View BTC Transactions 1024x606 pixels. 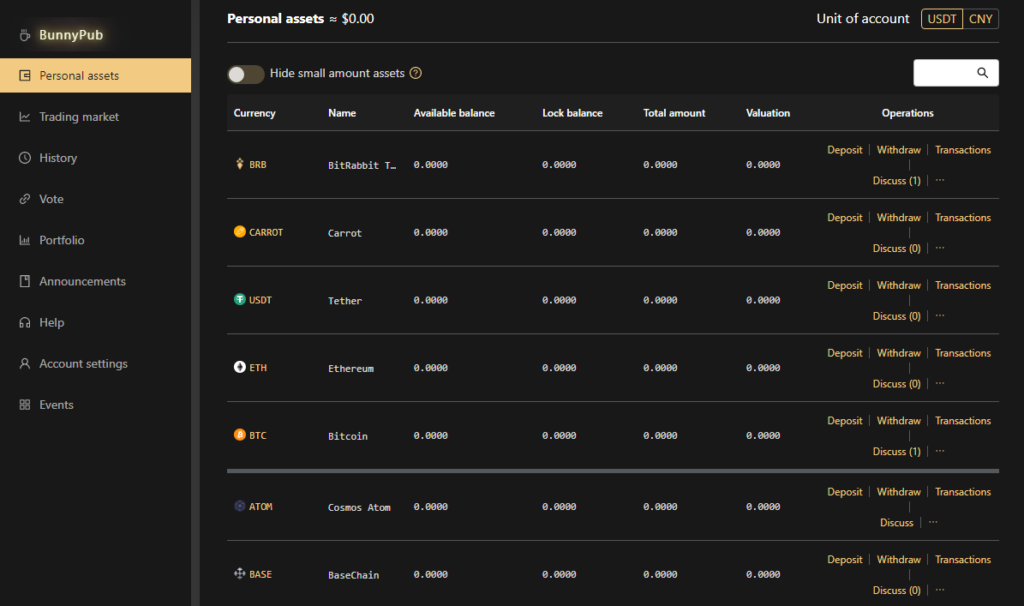tap(963, 421)
